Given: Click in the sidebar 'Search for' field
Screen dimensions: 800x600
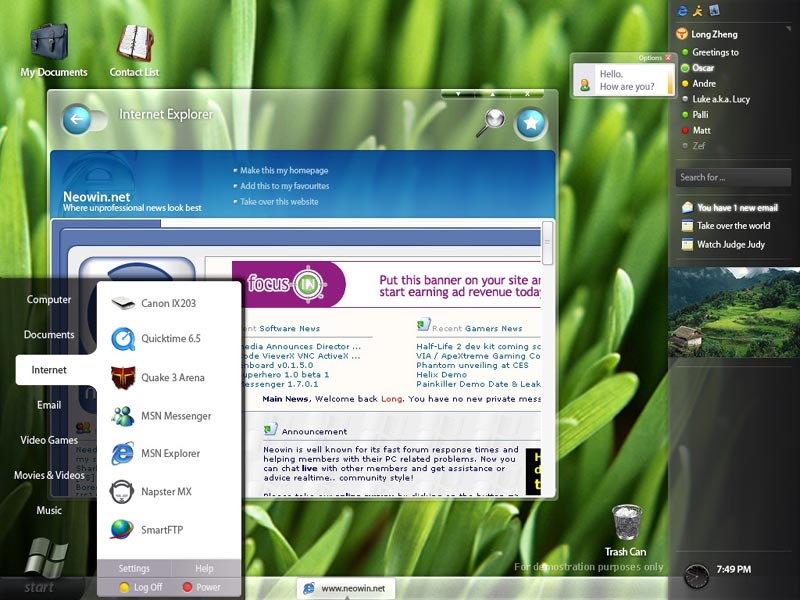Looking at the screenshot, I should click(x=720, y=177).
